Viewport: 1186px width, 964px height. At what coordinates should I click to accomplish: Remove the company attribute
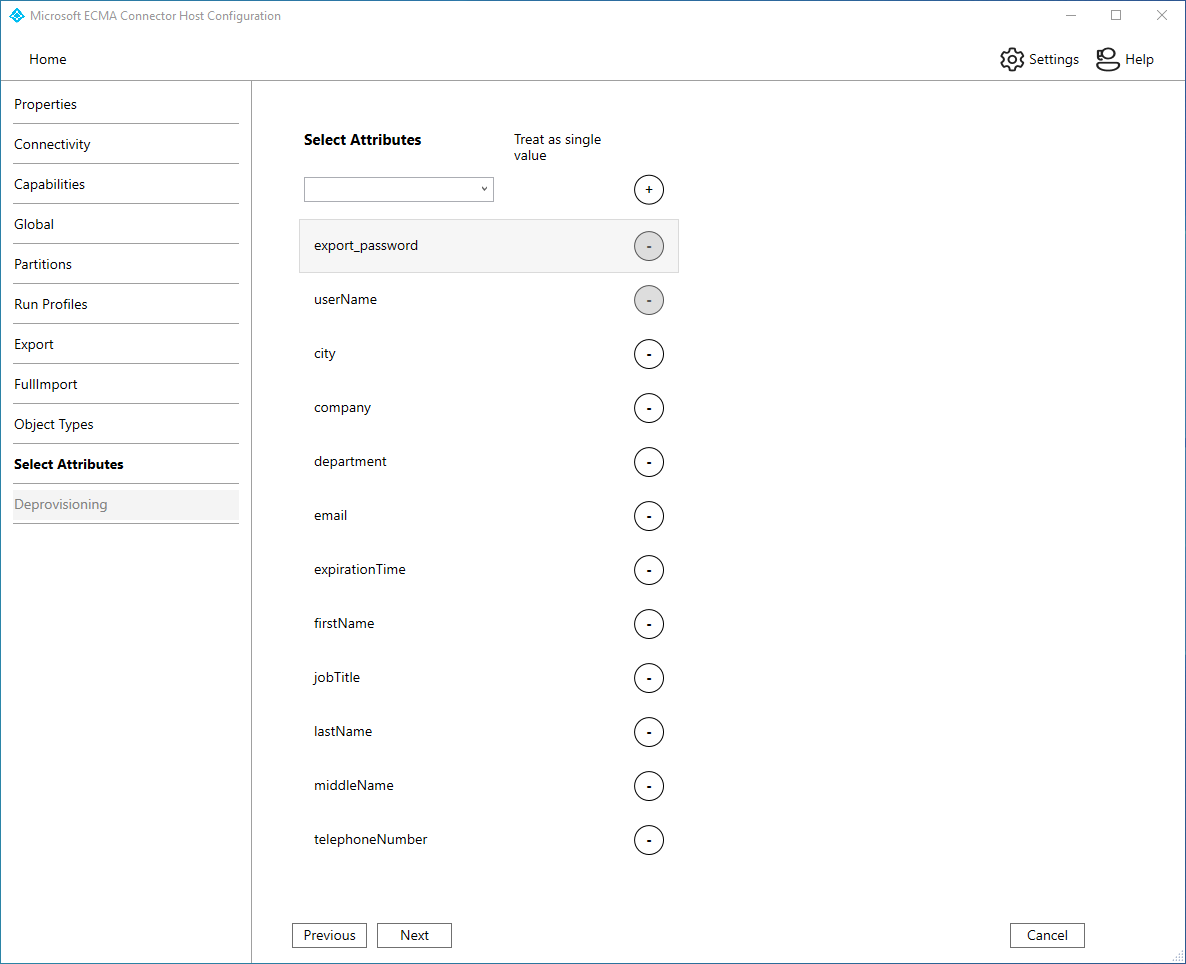coord(648,408)
